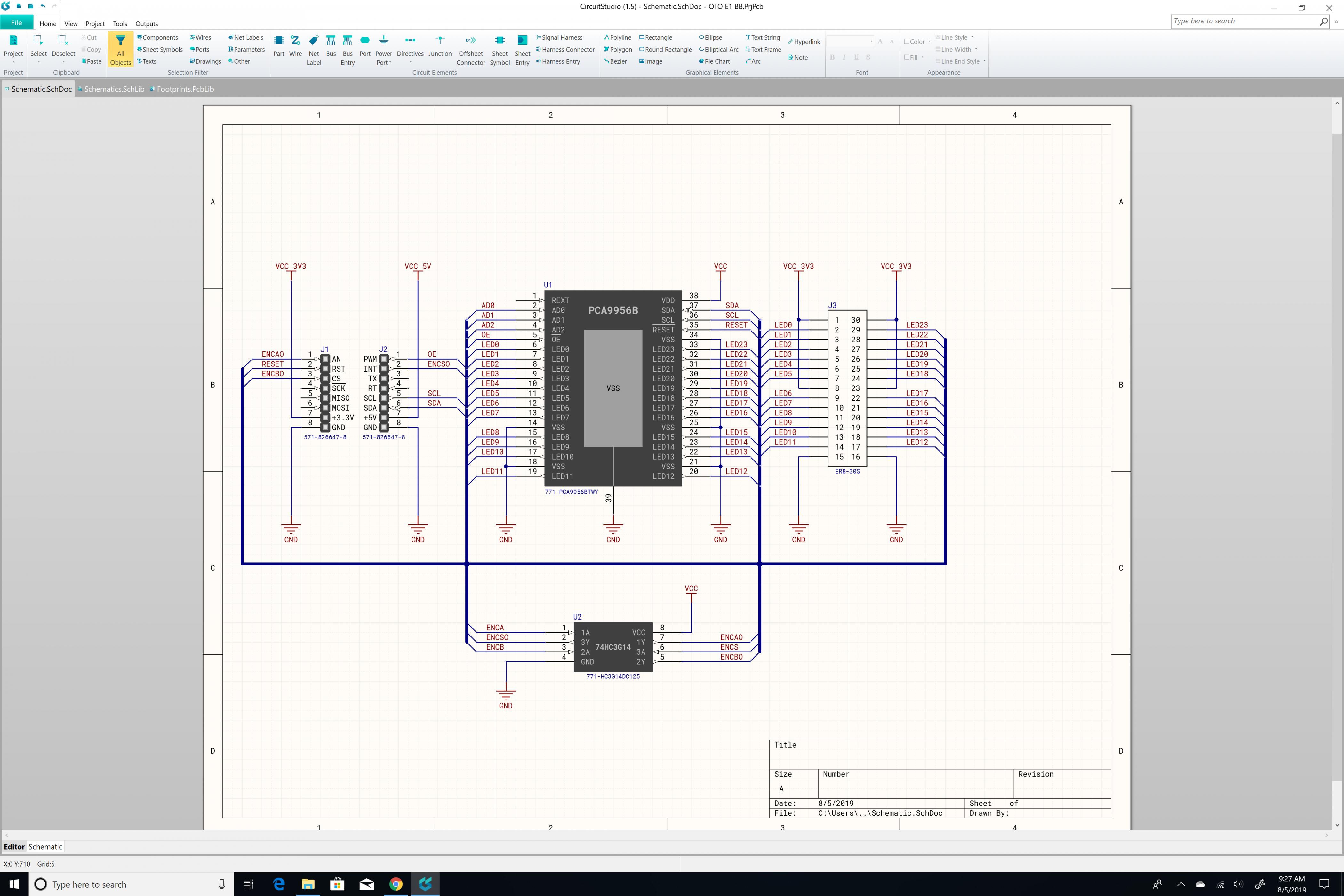Click the Round Rectangle tool
The height and width of the screenshot is (896, 1344).
(665, 50)
